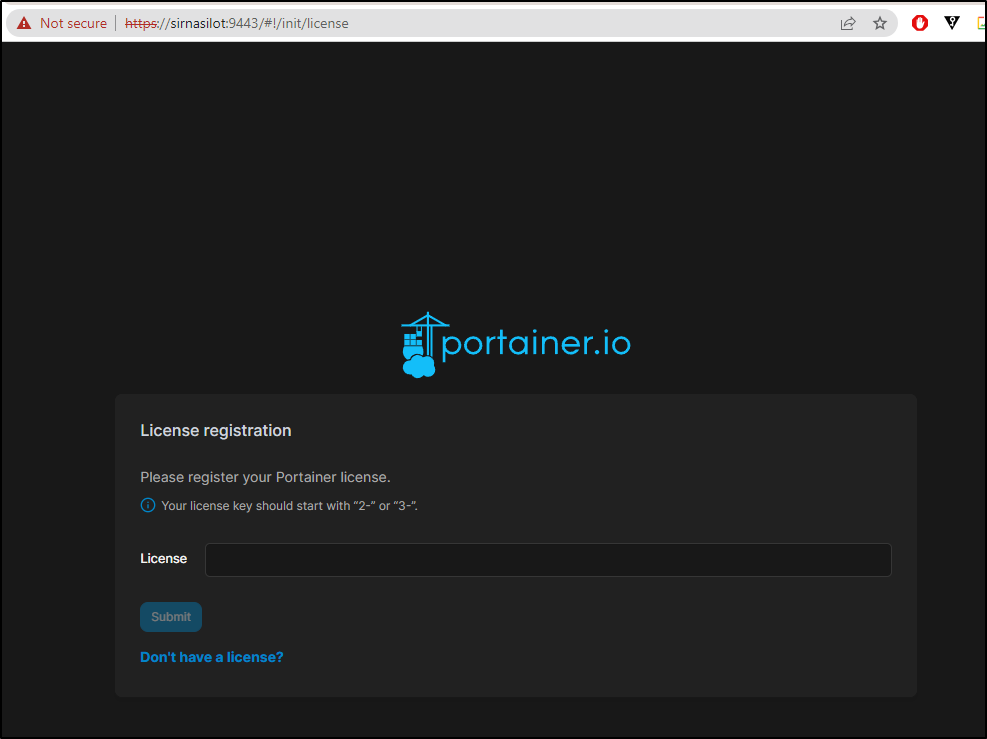Click the Not secure warning triangle icon

24,23
